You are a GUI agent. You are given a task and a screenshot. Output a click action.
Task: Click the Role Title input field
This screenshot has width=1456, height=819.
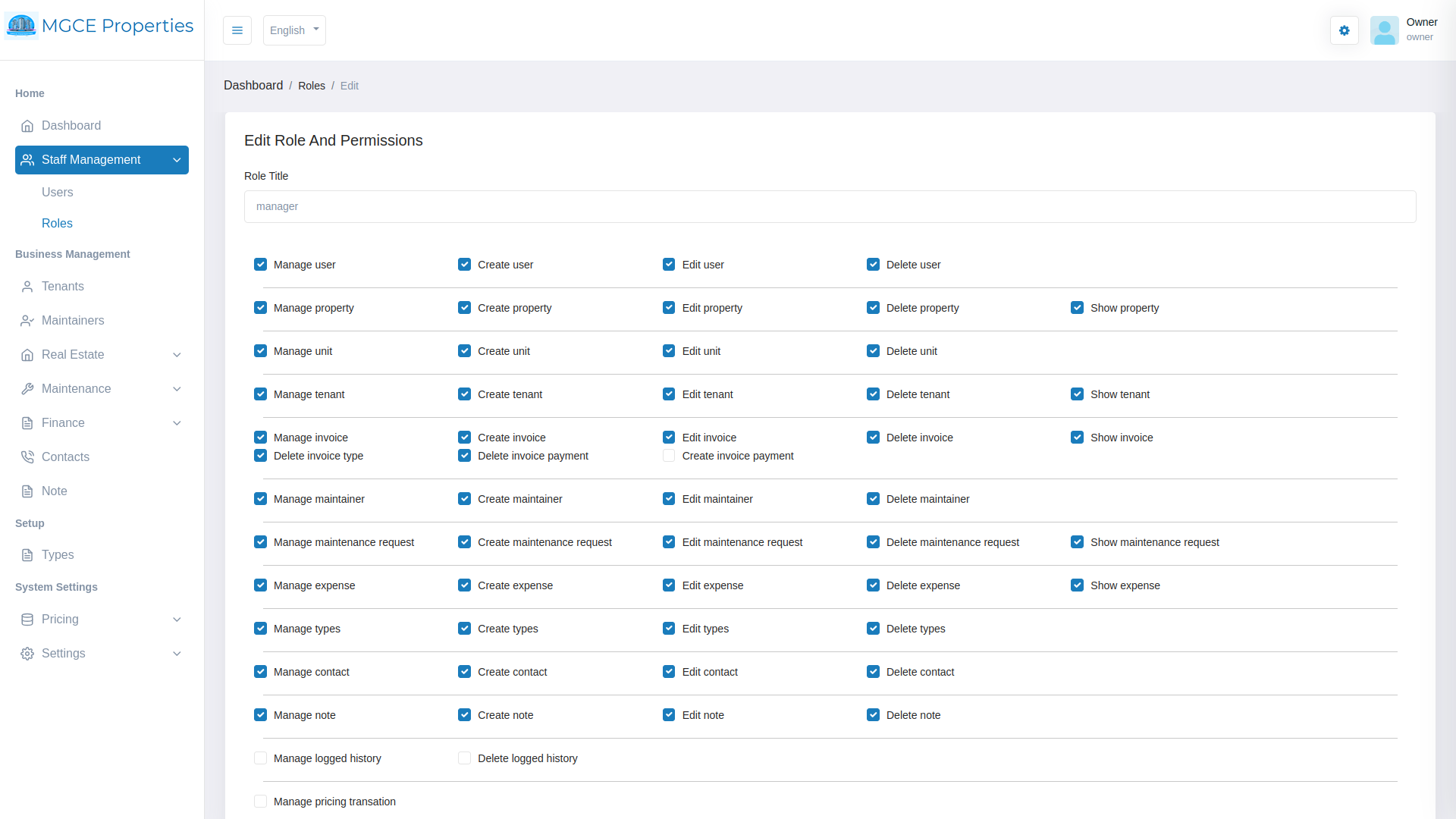pyautogui.click(x=830, y=206)
